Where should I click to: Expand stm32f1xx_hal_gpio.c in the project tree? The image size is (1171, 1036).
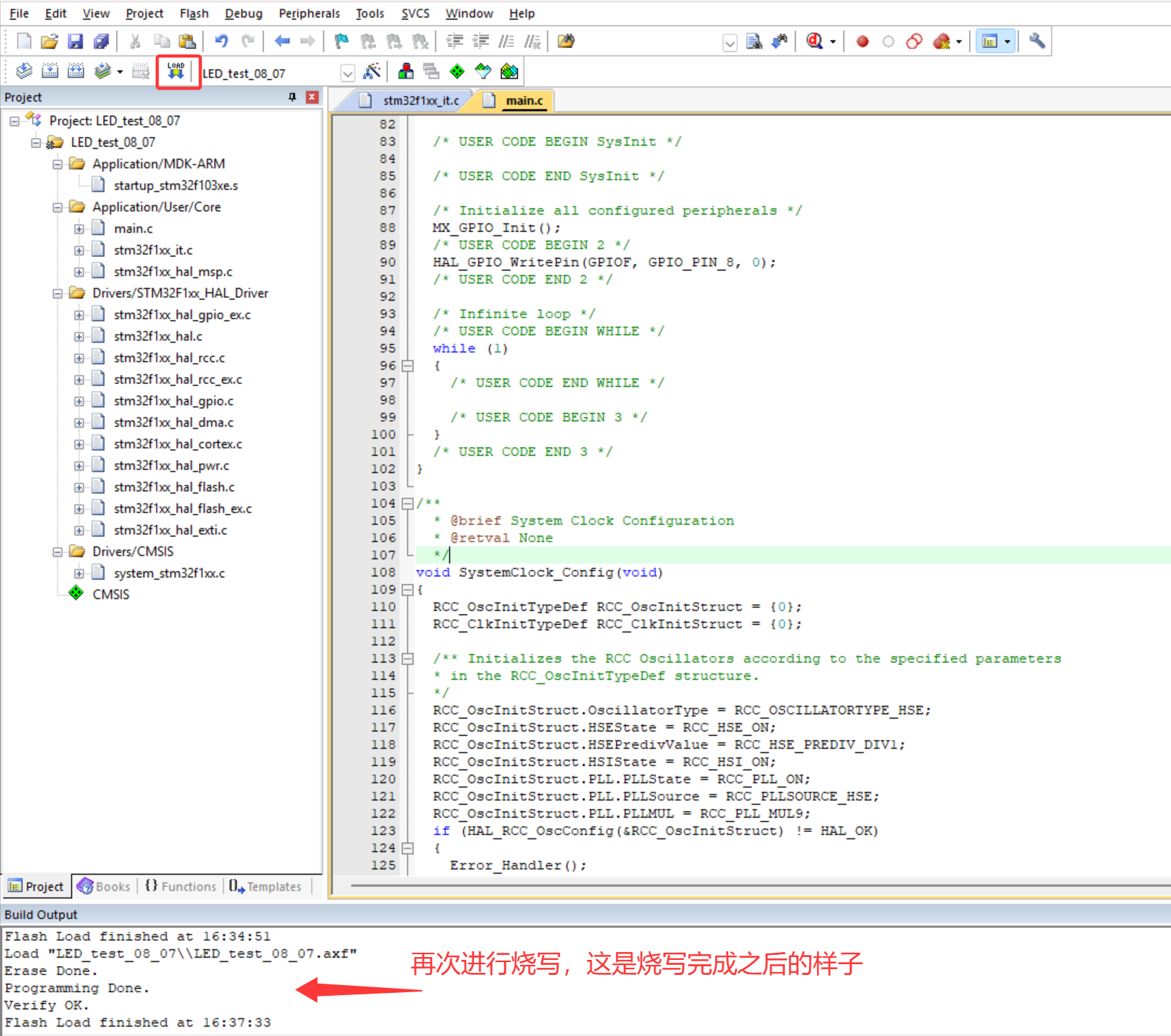(x=79, y=401)
